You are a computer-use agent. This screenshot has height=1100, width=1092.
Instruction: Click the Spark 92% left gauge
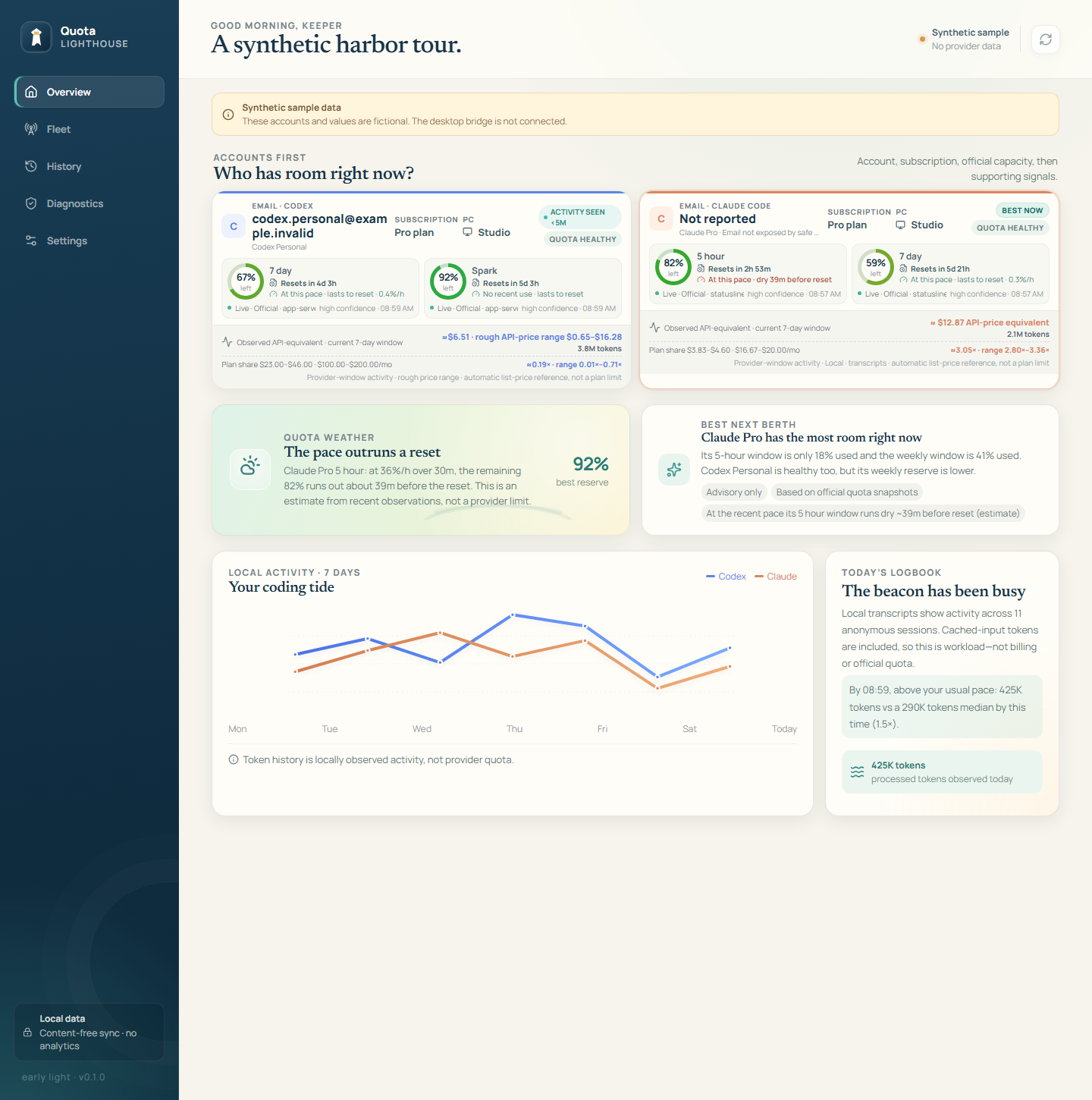(448, 281)
